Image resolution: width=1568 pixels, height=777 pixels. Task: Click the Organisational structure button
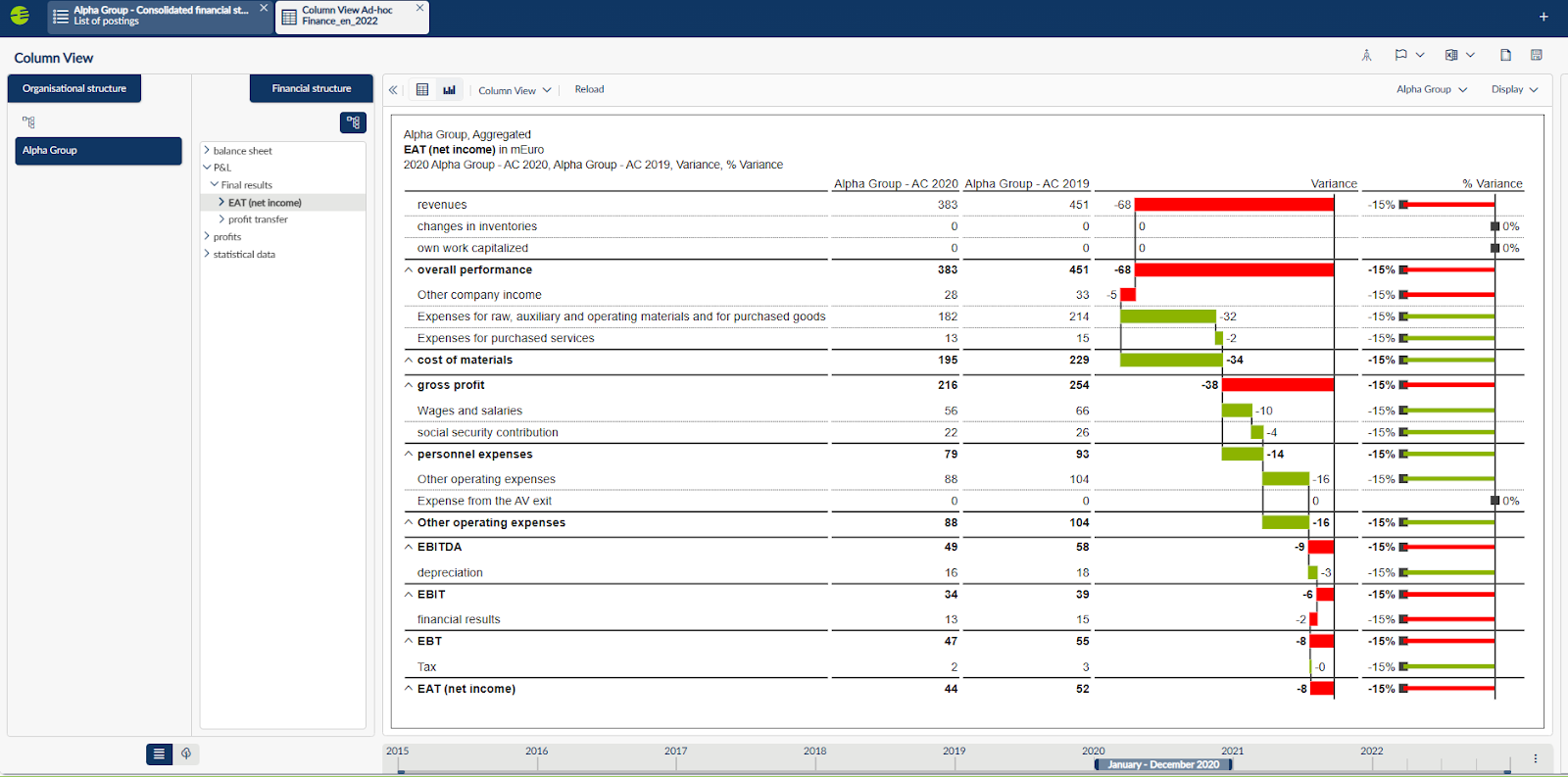(74, 88)
